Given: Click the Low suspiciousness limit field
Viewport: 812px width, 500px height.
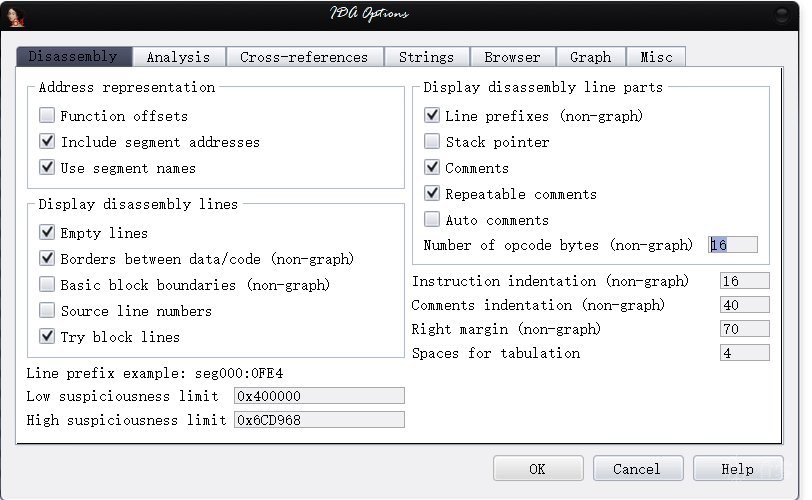Looking at the screenshot, I should click(319, 396).
